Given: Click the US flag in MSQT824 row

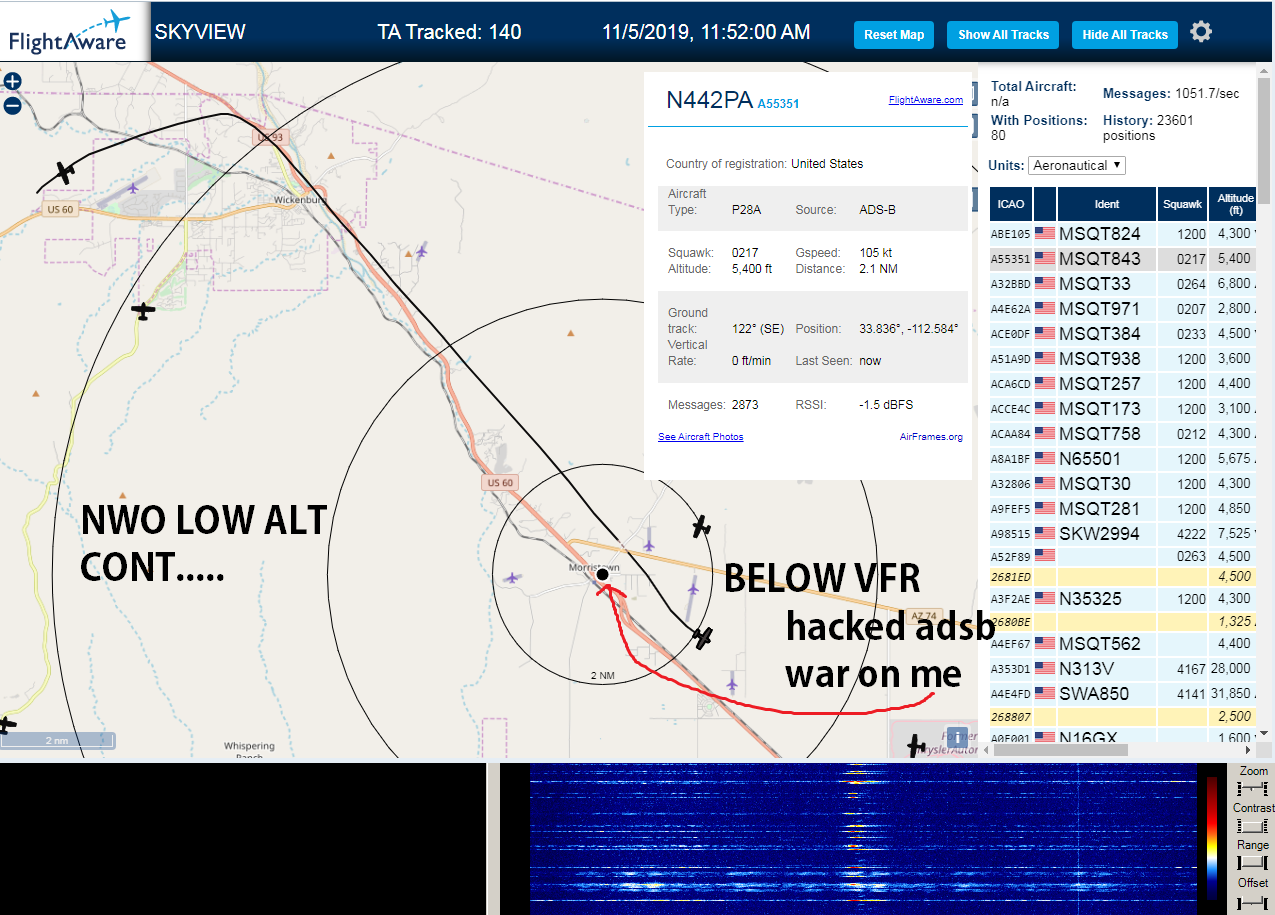Looking at the screenshot, I should pos(1045,234).
